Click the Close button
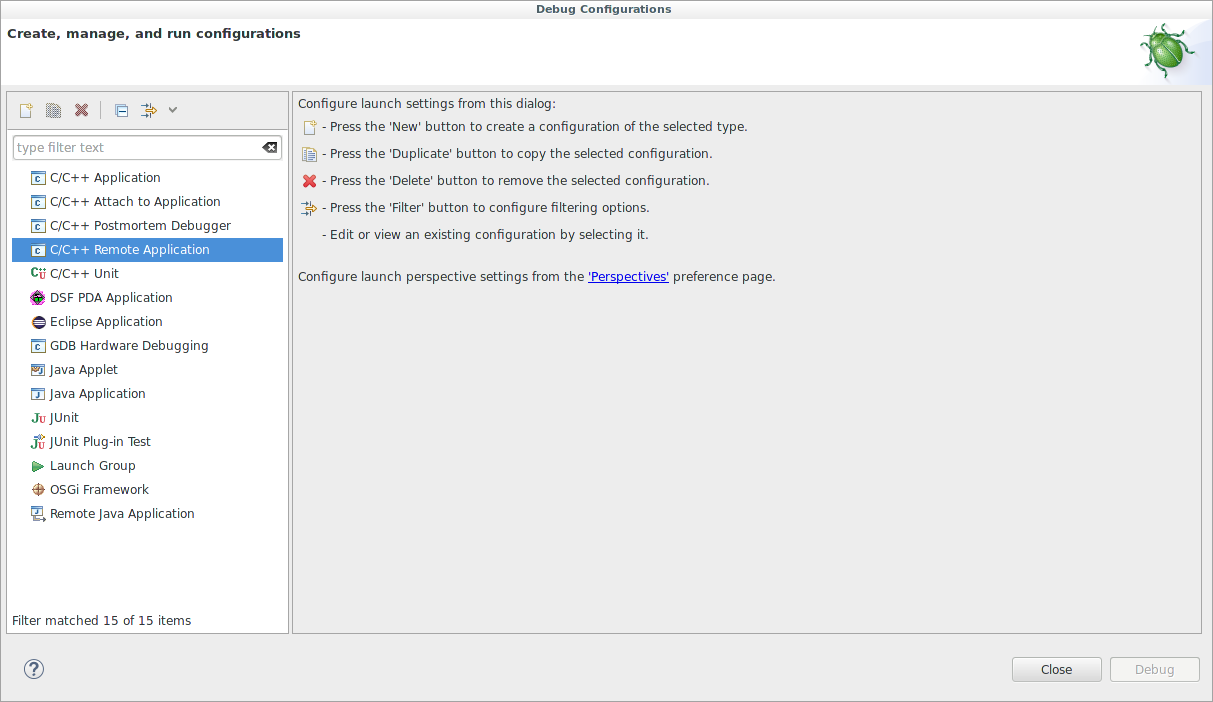1213x702 pixels. pos(1056,670)
